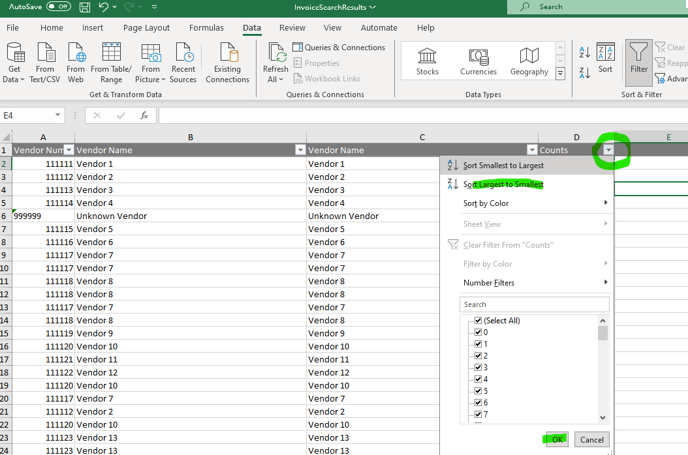
Task: Switch to Insert tab
Action: pos(93,28)
